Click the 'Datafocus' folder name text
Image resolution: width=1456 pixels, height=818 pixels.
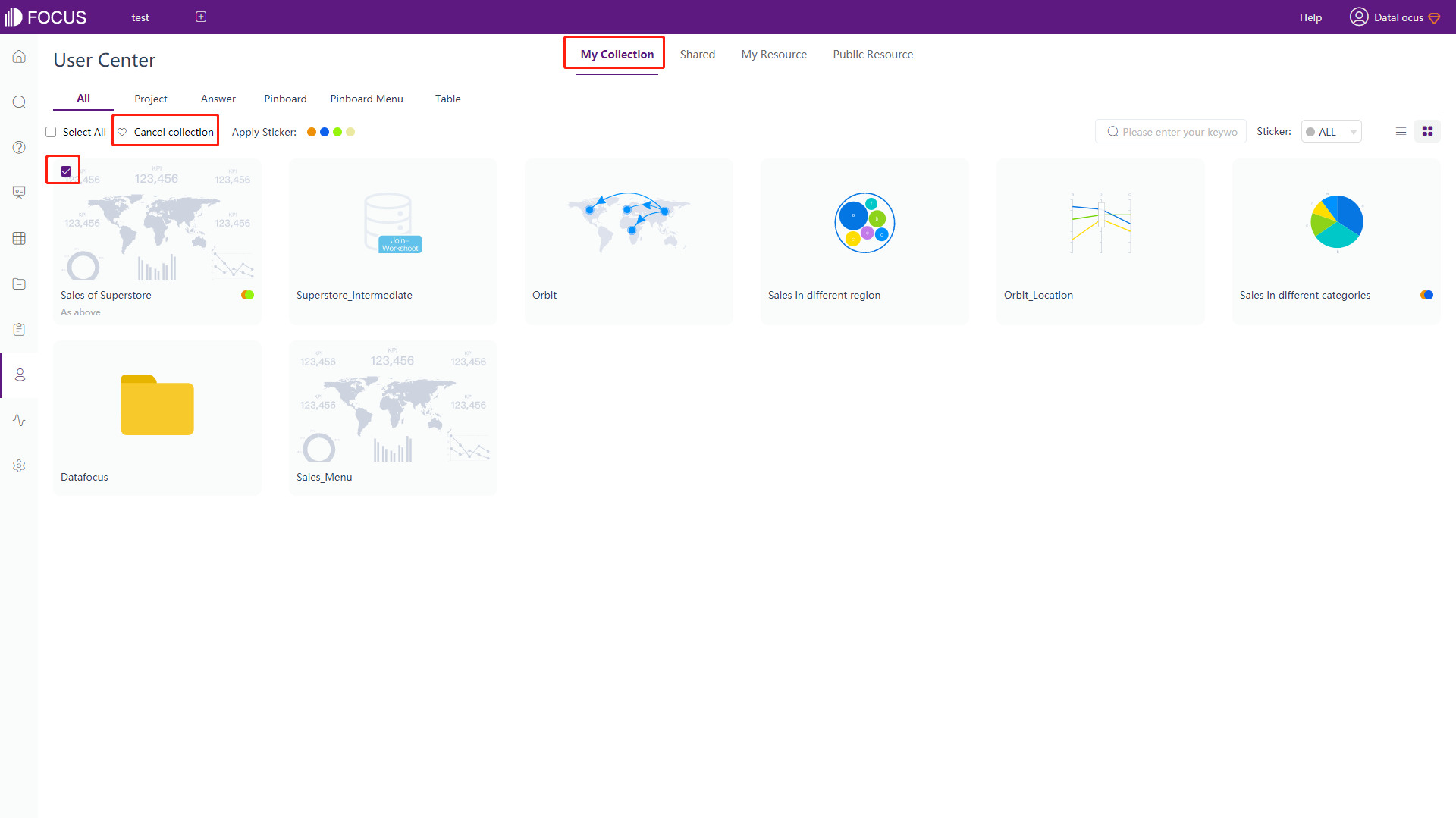[x=84, y=477]
